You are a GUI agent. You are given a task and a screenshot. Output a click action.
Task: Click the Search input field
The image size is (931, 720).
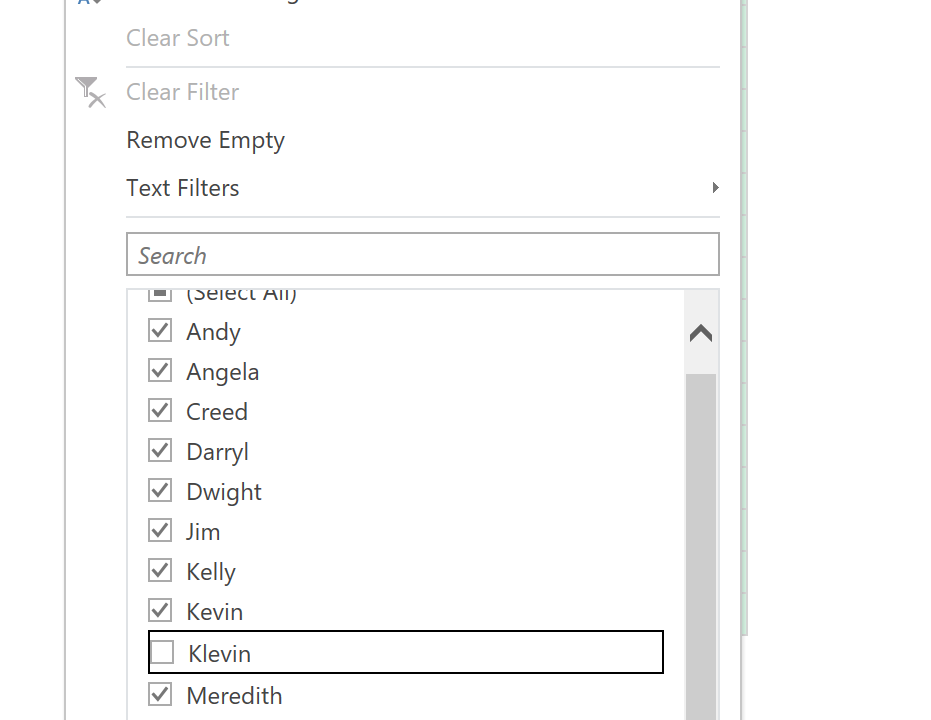coord(422,255)
